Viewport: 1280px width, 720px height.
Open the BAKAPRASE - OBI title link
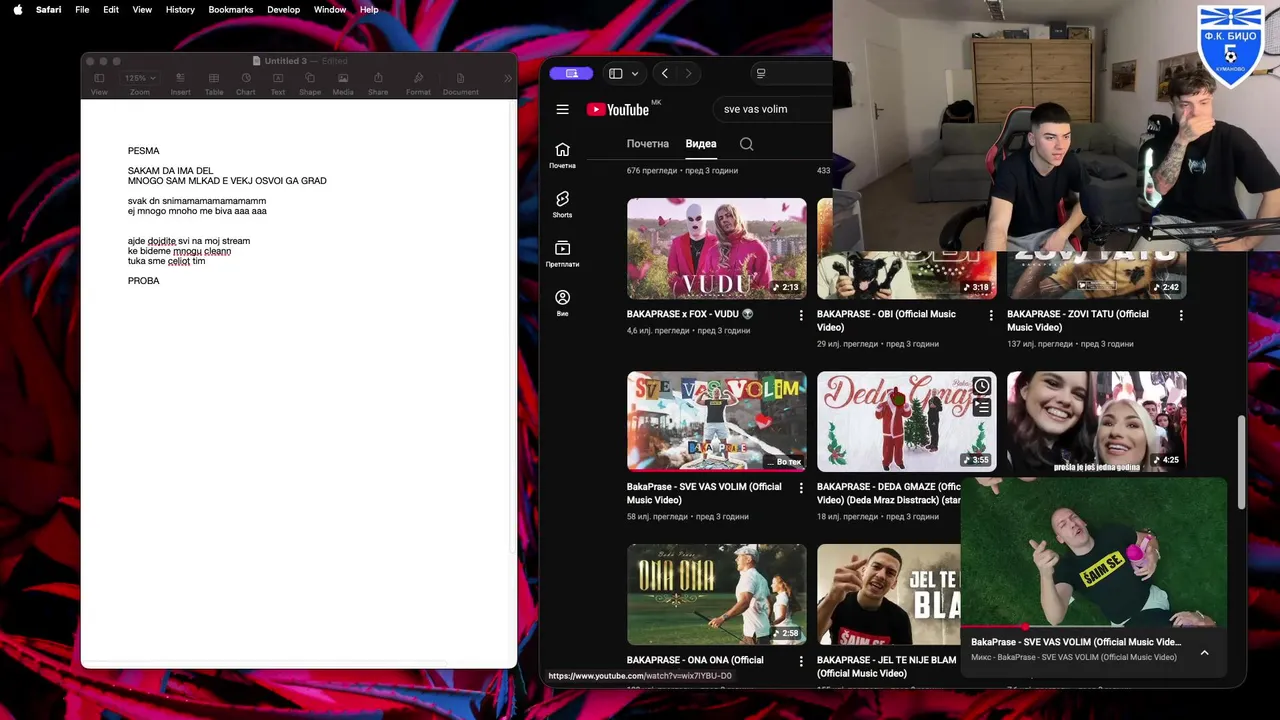(886, 320)
